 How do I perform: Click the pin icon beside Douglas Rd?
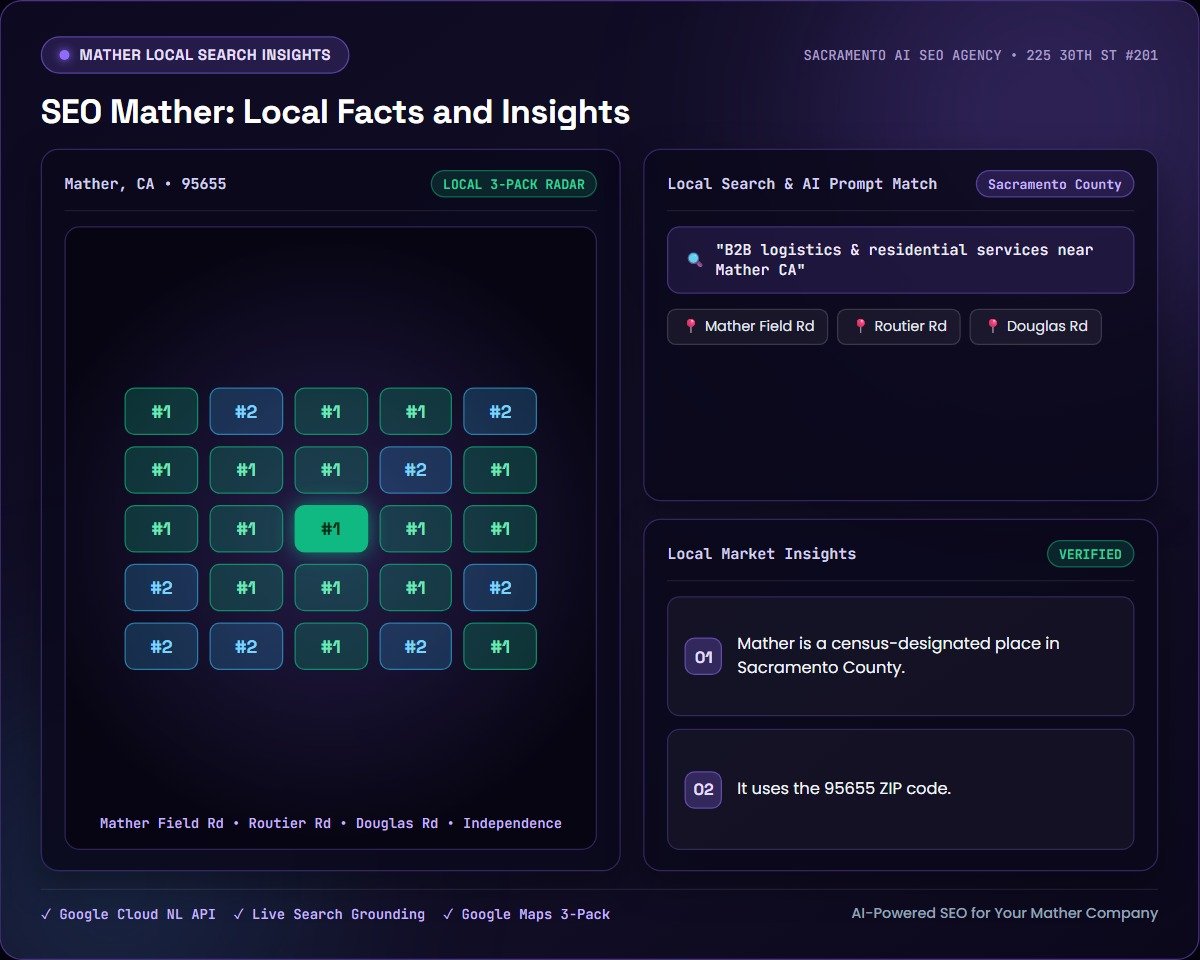(992, 327)
